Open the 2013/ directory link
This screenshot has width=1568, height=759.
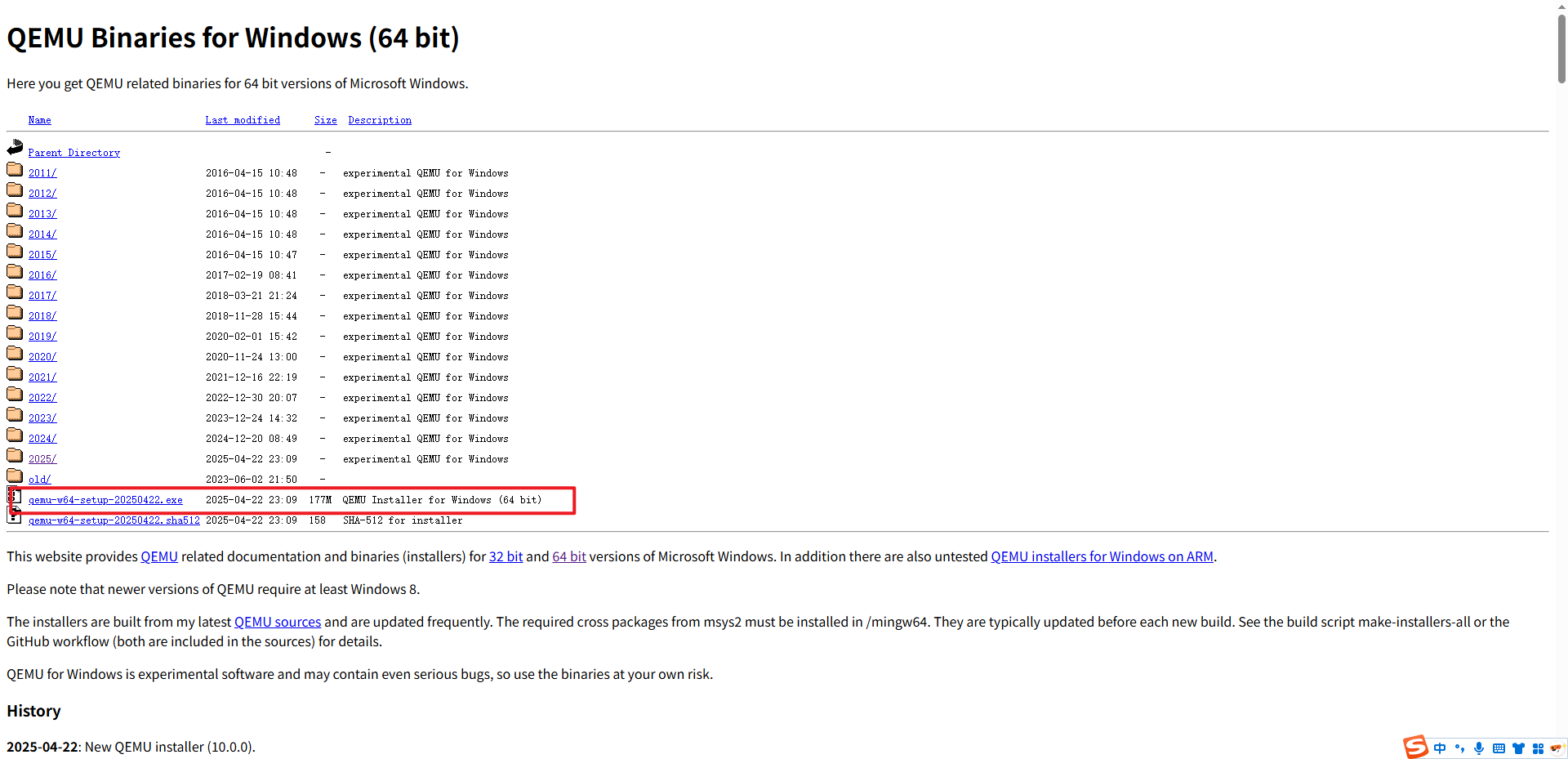(42, 214)
